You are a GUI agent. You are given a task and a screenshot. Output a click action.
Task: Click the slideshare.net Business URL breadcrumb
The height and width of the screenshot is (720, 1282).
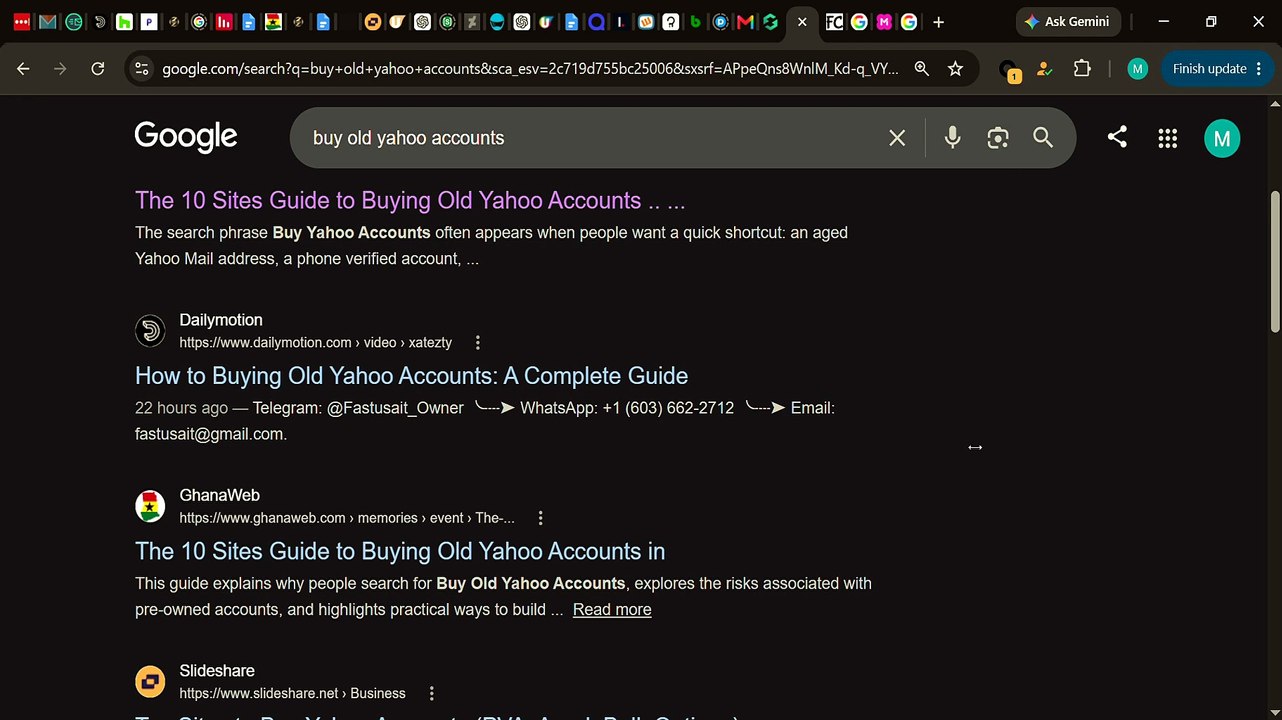point(292,693)
